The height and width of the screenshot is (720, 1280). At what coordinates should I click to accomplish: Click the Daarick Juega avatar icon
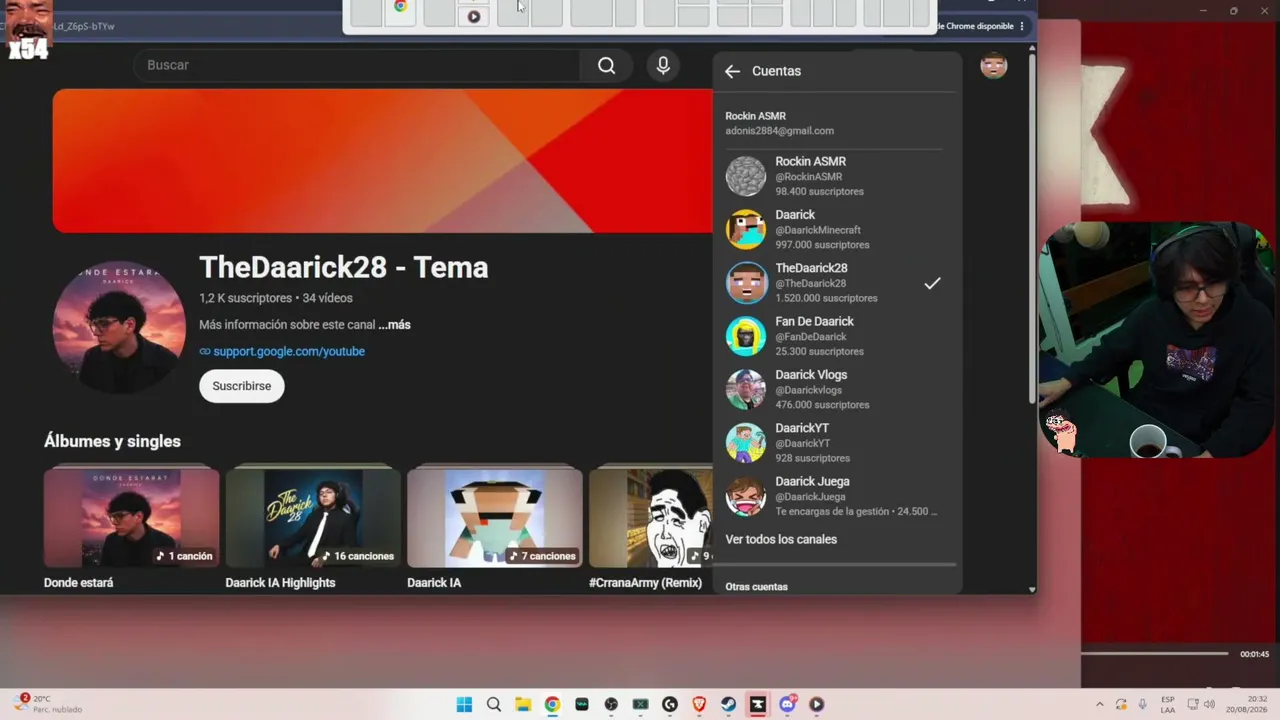point(746,496)
